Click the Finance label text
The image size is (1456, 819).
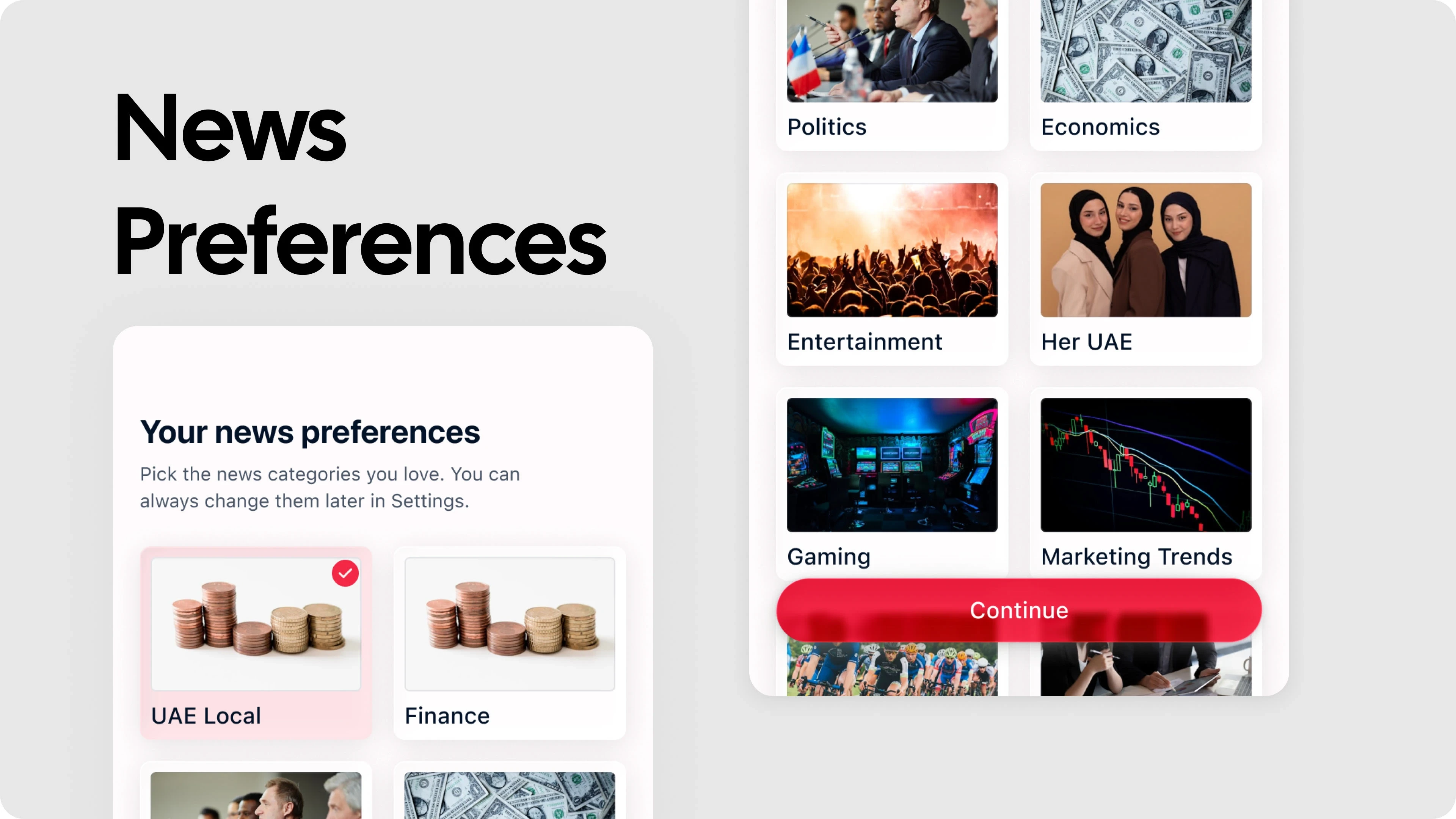447,715
